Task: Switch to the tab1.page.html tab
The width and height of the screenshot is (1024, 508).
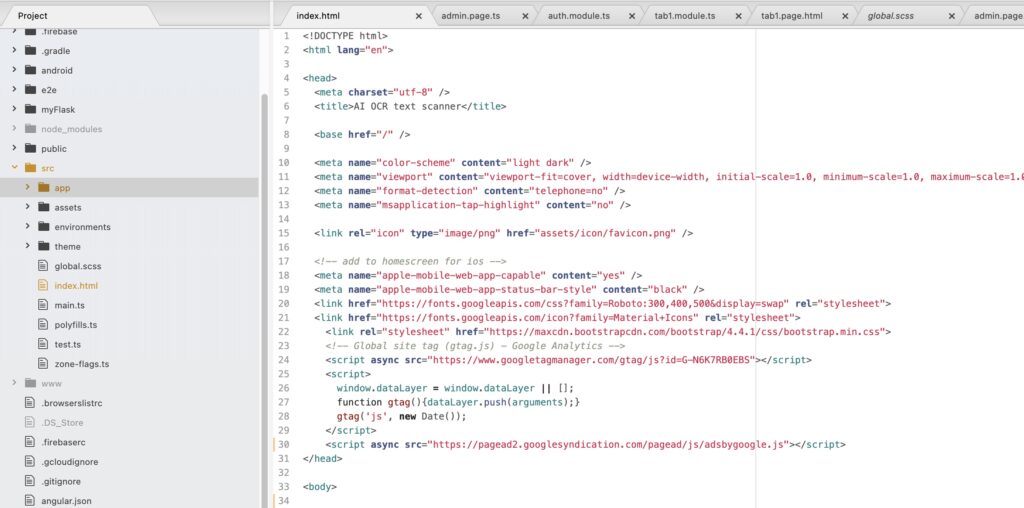Action: pos(803,16)
